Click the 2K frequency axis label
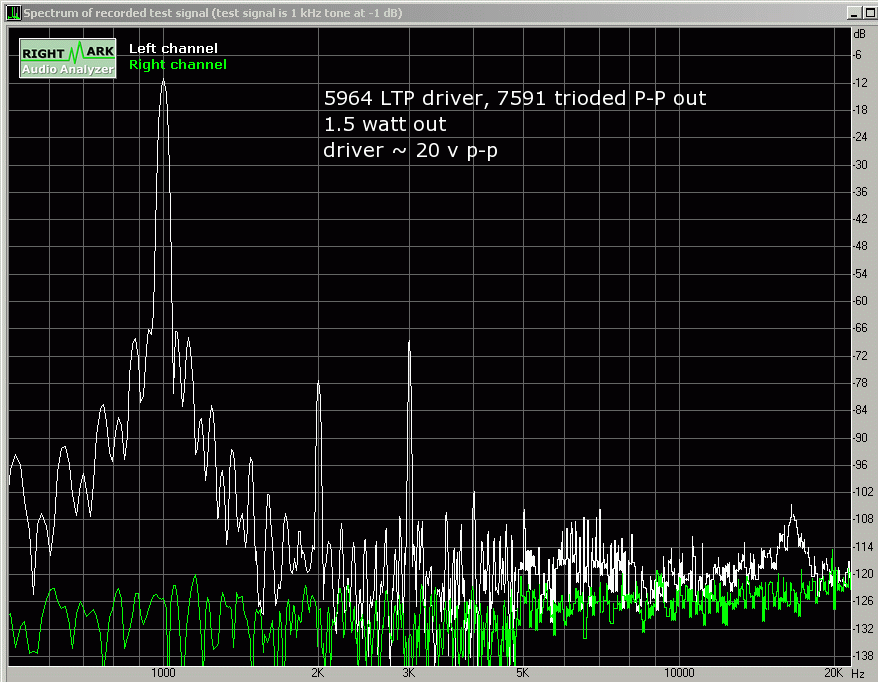878x682 pixels. pos(318,673)
